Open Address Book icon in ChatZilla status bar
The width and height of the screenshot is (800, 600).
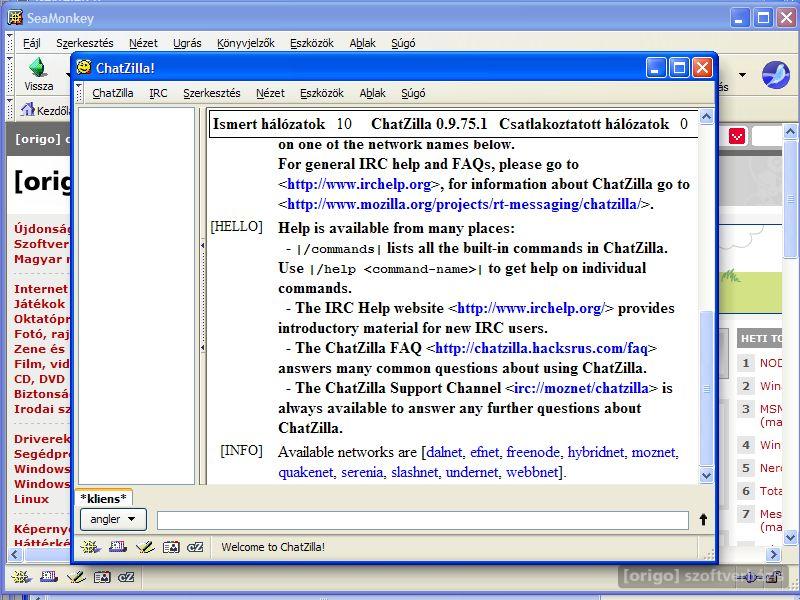tap(171, 547)
